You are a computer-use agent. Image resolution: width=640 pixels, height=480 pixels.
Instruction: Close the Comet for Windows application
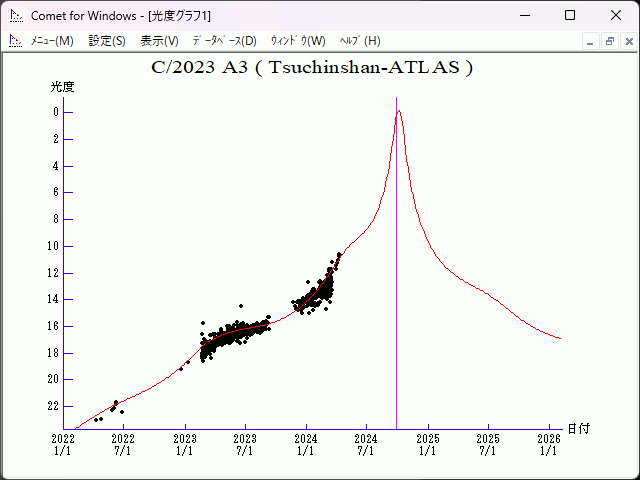click(616, 15)
